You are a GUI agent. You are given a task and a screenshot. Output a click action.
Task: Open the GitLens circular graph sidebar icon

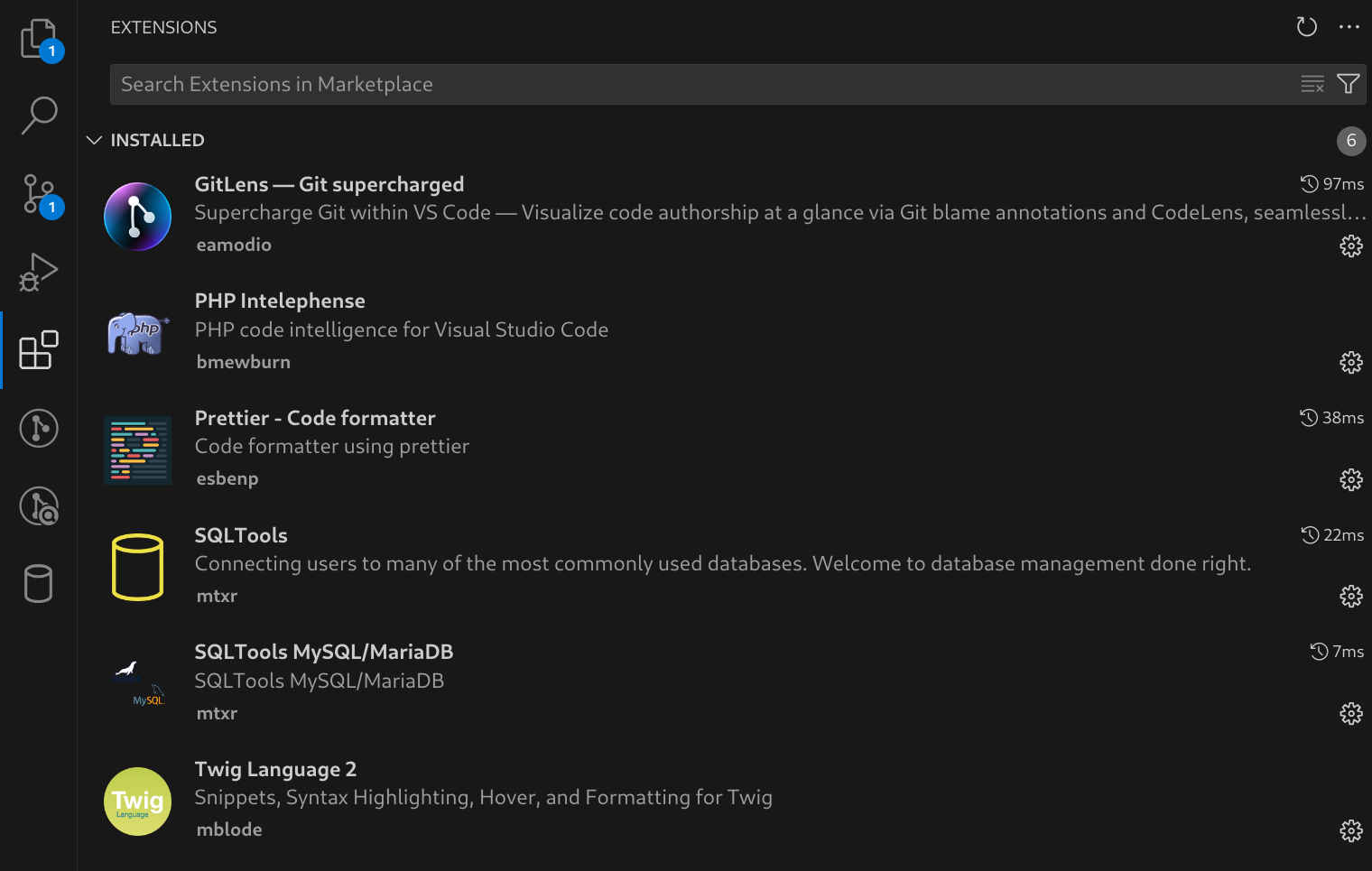[x=38, y=428]
